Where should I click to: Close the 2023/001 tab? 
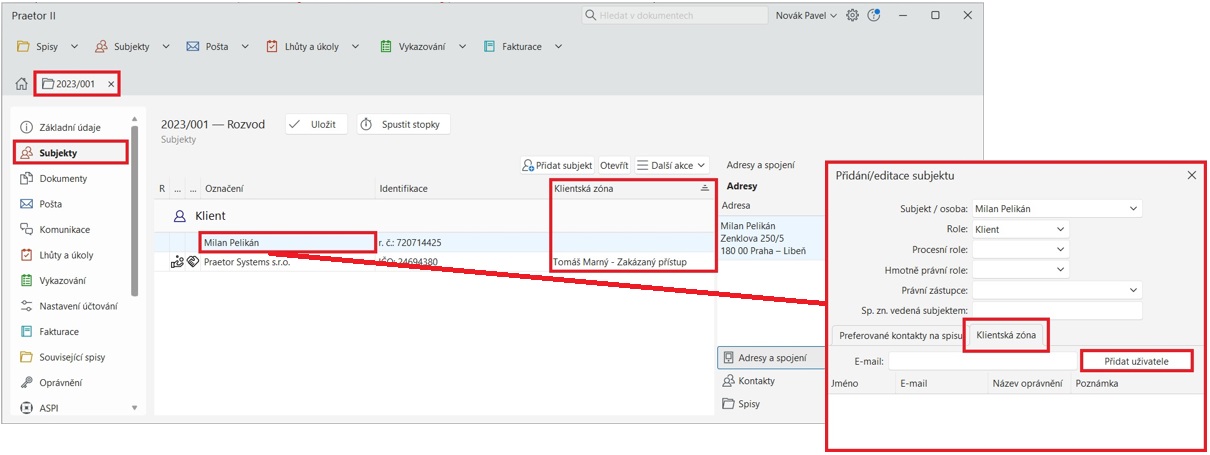(x=111, y=84)
